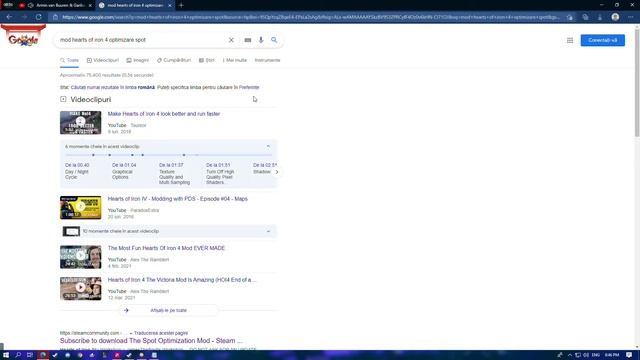Click thumbnail of Most Fun Mod video

click(80, 257)
